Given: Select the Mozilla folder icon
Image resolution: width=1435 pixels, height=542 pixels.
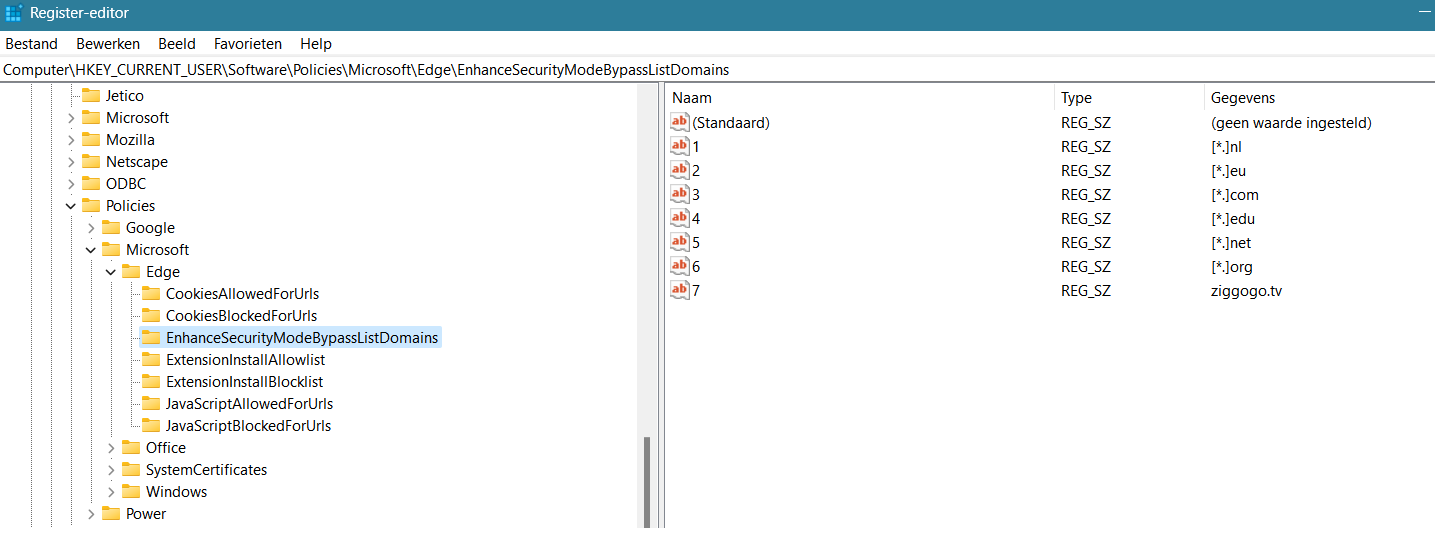Looking at the screenshot, I should pyautogui.click(x=91, y=140).
